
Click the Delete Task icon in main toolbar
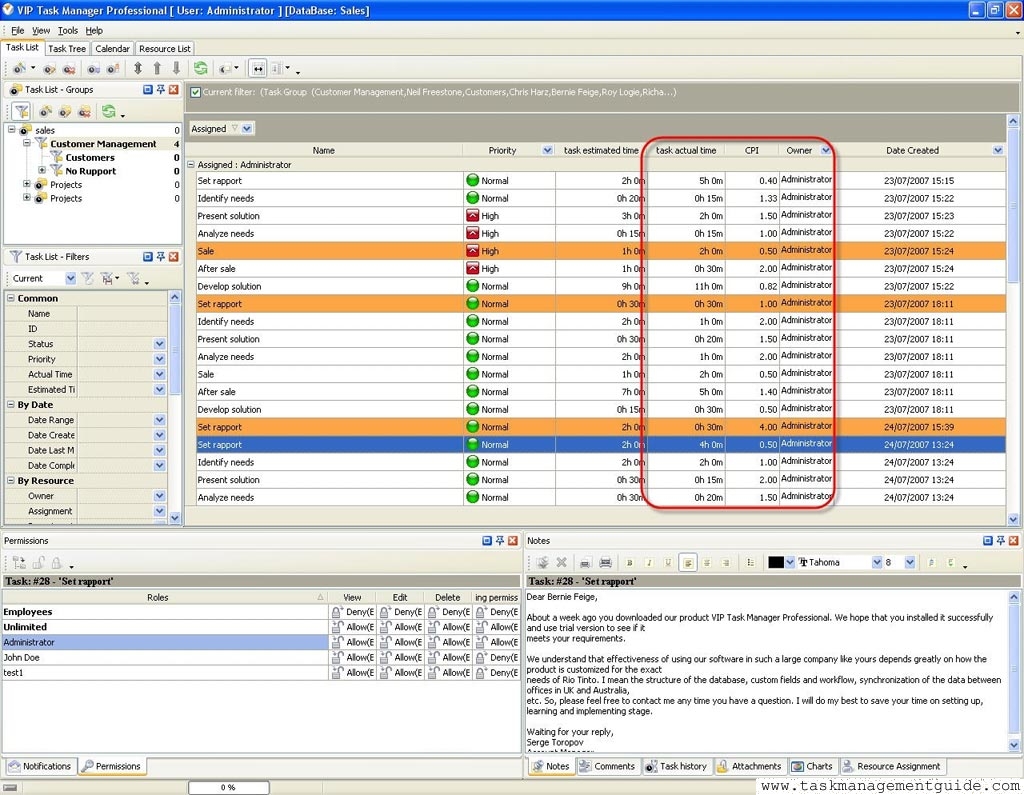click(x=69, y=68)
